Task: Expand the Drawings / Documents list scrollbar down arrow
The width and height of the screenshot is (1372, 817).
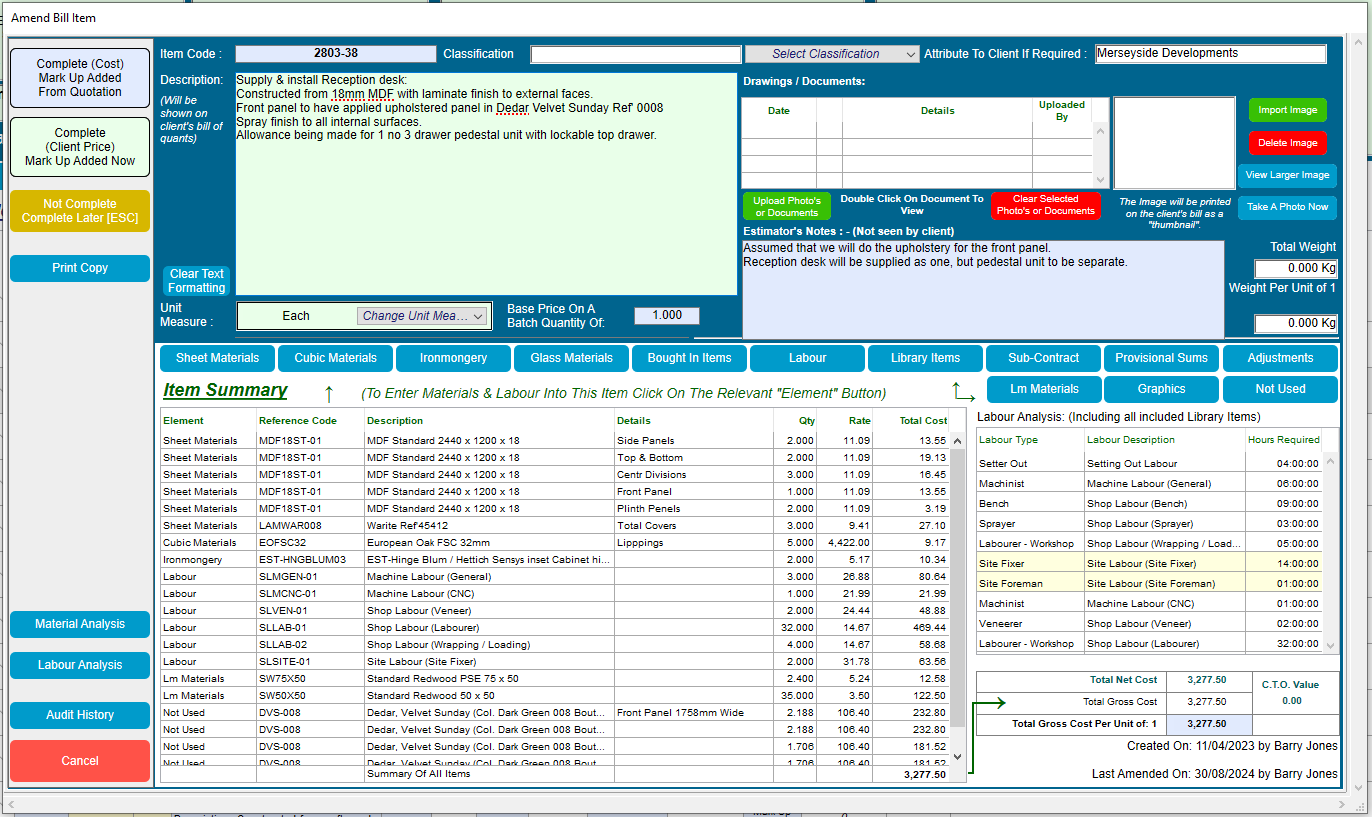Action: click(1099, 177)
